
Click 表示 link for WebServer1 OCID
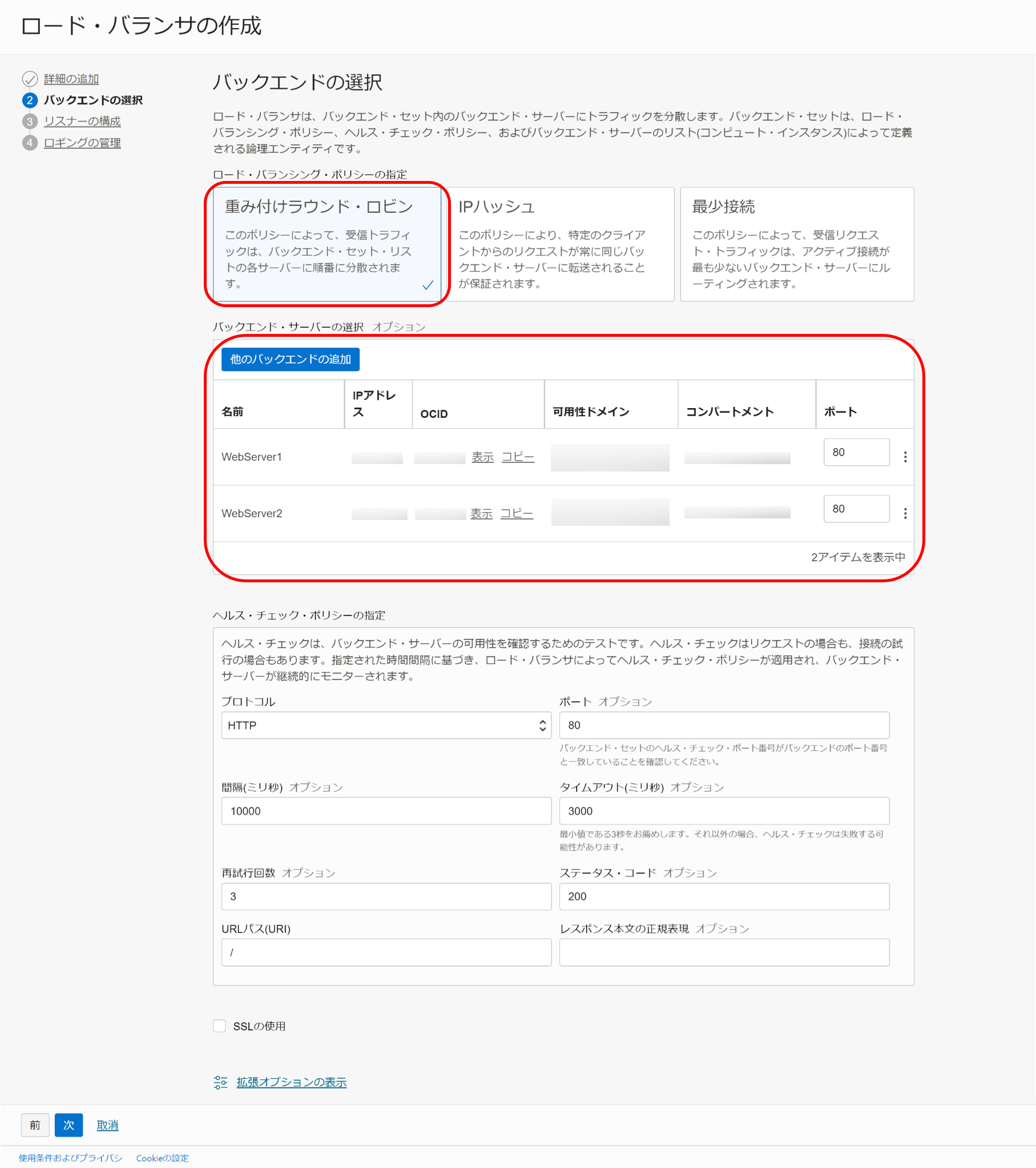pyautogui.click(x=482, y=457)
